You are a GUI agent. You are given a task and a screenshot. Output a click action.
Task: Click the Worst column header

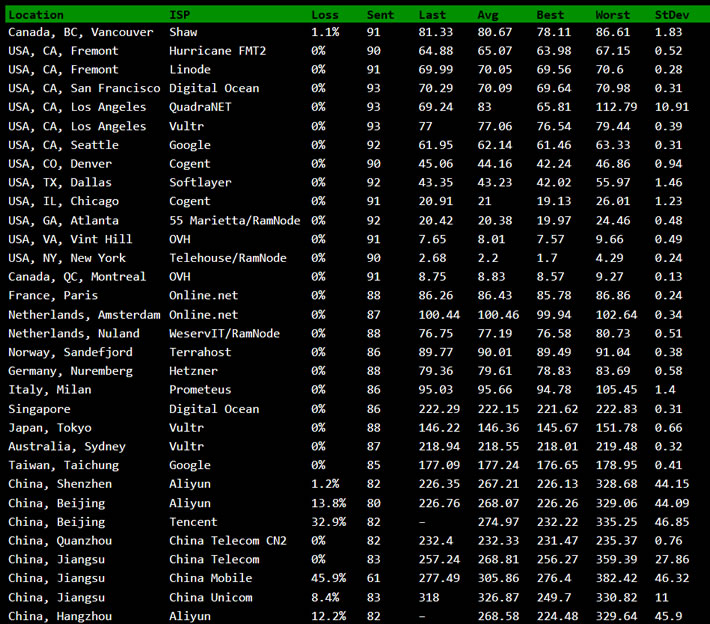click(x=613, y=15)
